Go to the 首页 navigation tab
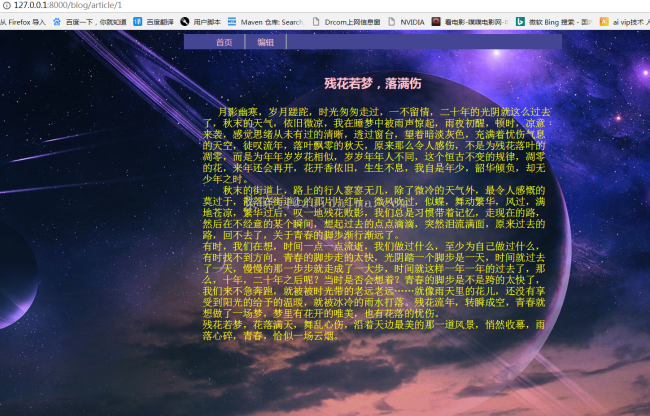 (x=224, y=42)
